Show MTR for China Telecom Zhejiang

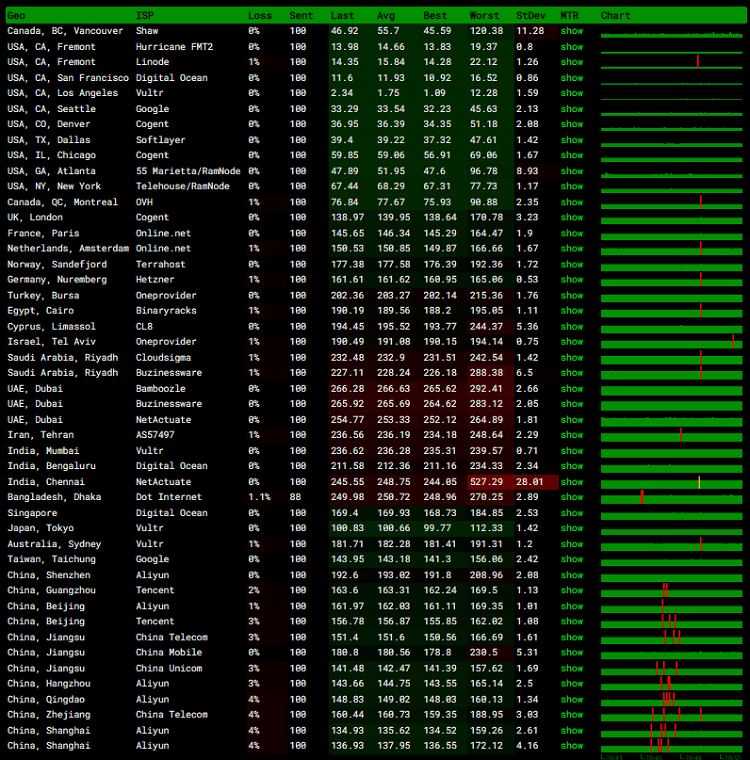(x=572, y=715)
